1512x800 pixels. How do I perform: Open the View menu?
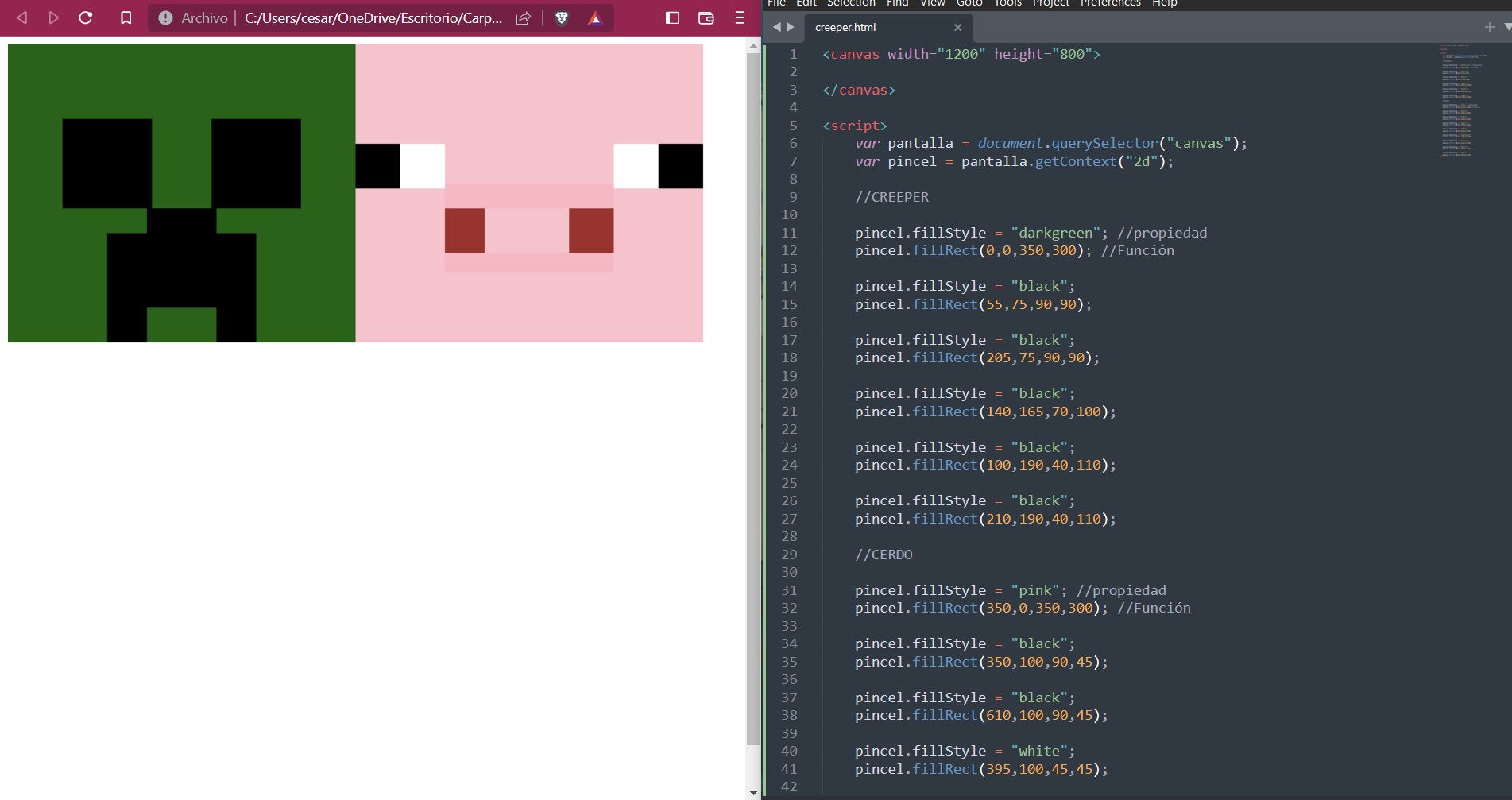coord(932,3)
